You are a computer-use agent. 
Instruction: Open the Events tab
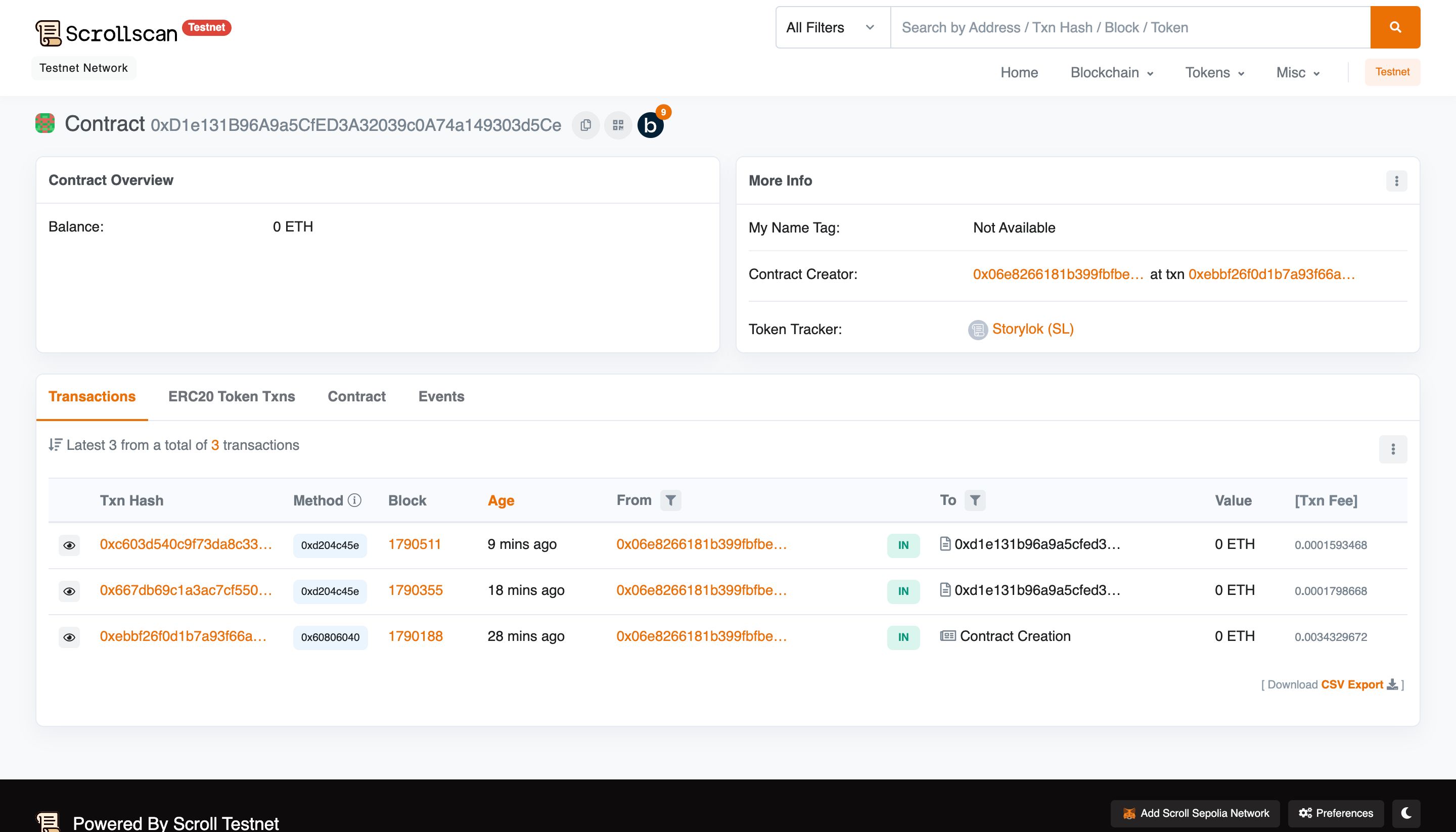pos(441,397)
